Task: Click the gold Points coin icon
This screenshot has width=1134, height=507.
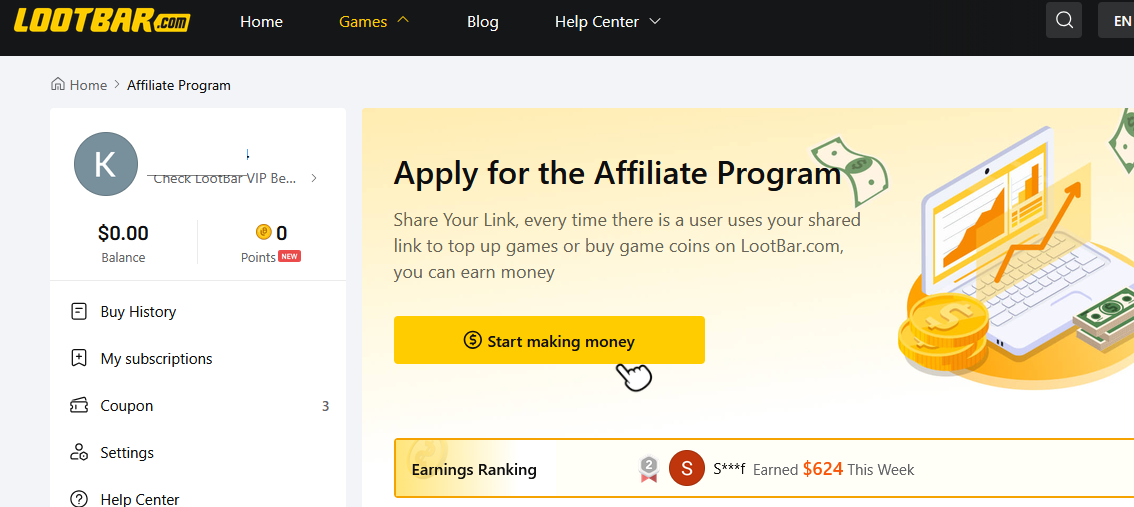Action: (x=263, y=232)
